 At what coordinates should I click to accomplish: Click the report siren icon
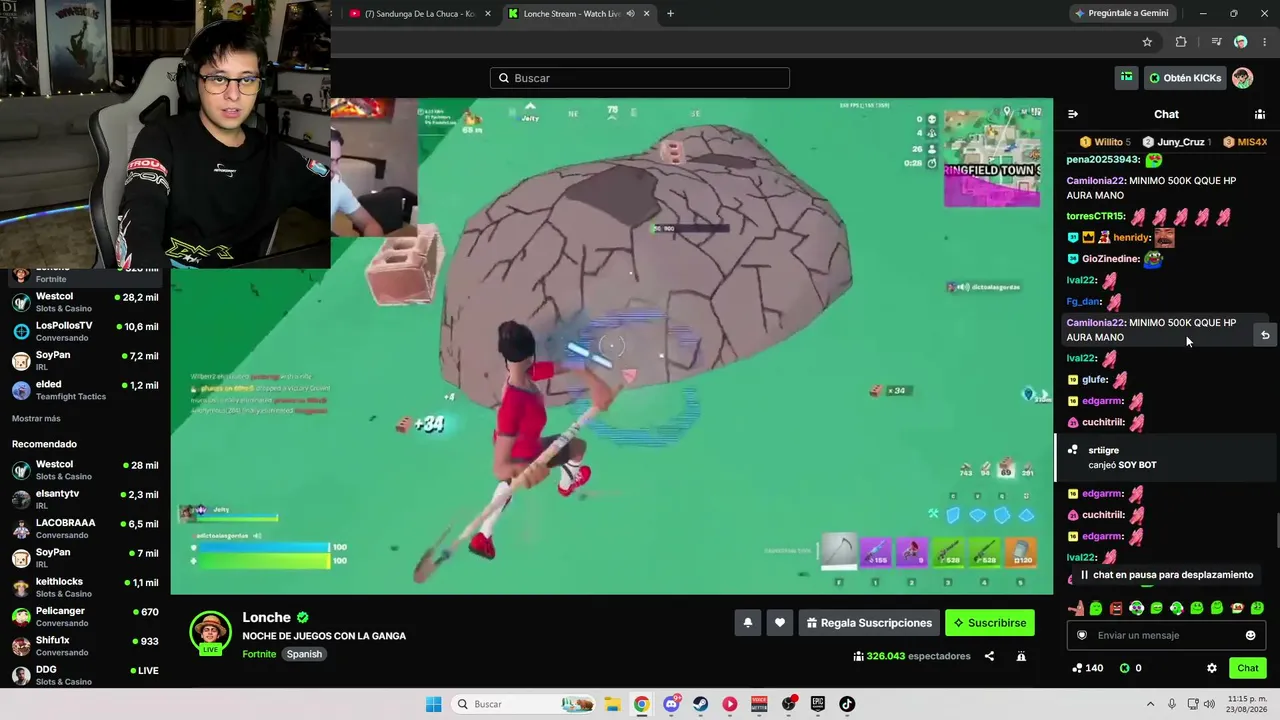[1021, 656]
